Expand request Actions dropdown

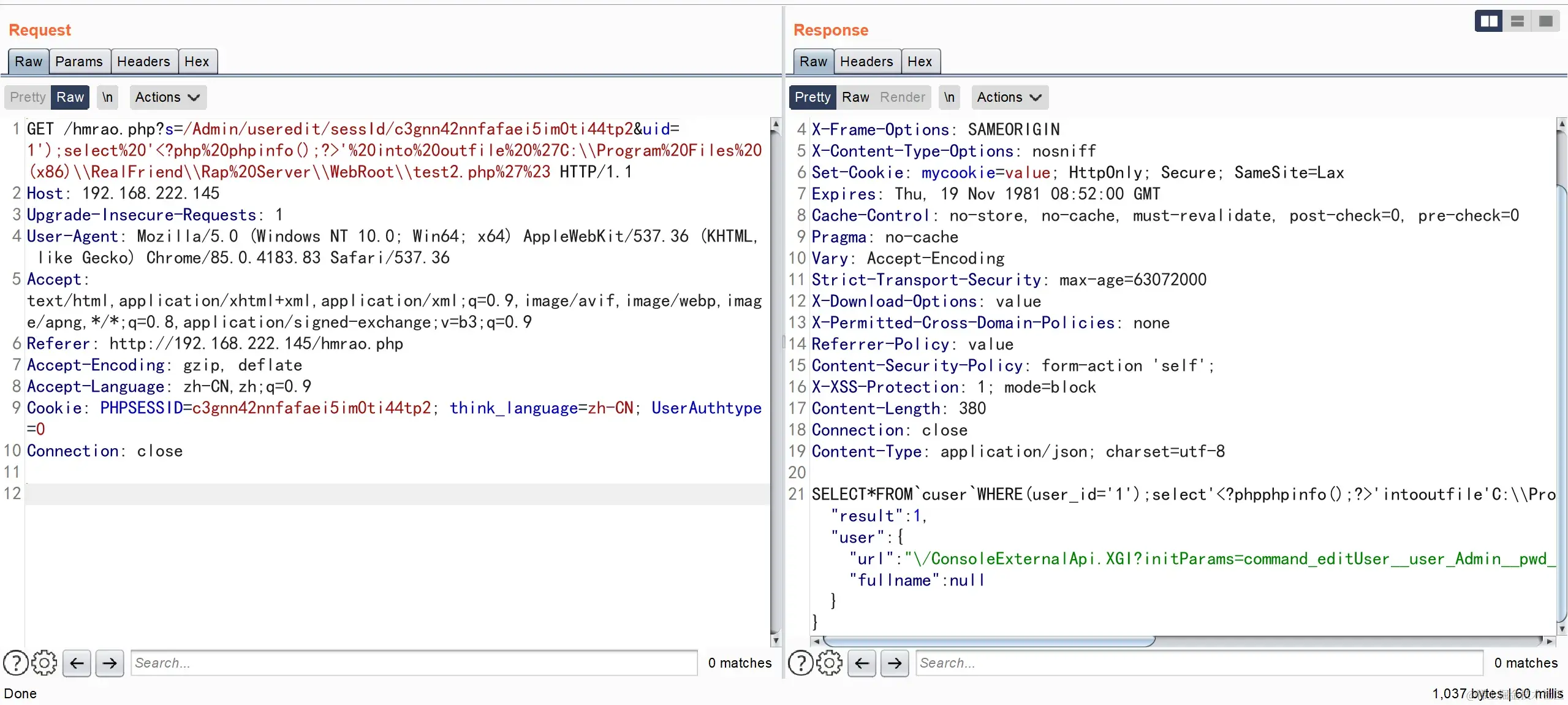coord(167,97)
